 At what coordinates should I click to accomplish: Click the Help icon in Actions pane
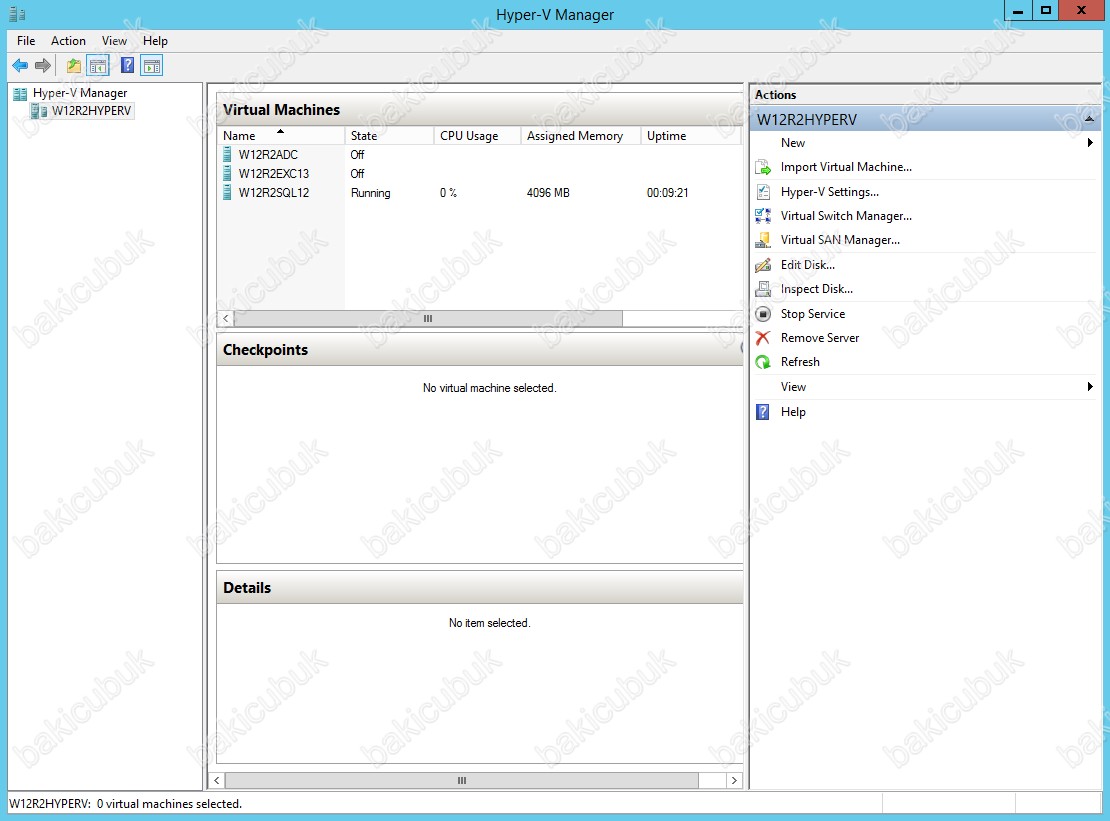(762, 412)
